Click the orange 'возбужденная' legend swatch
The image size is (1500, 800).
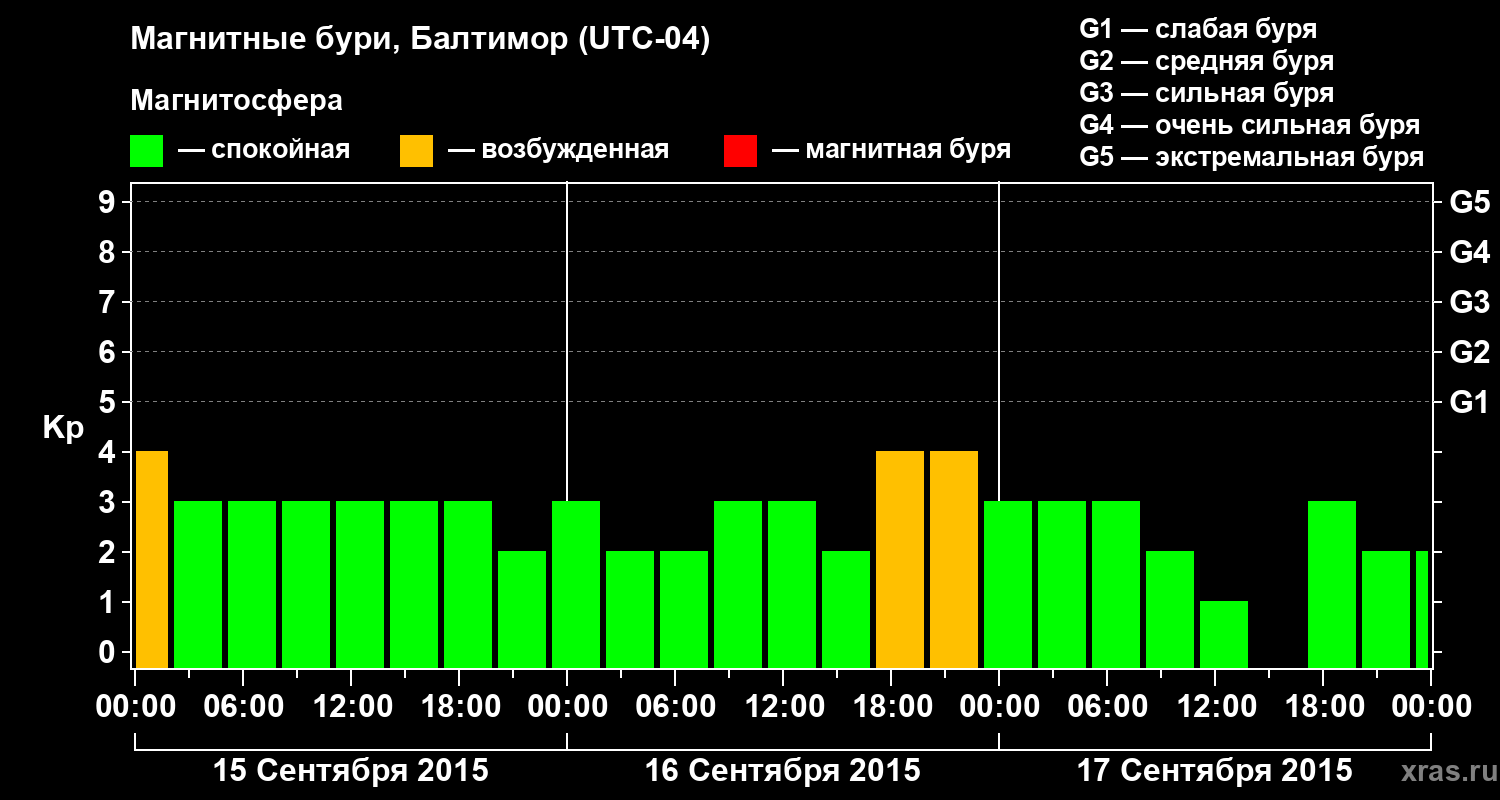(x=416, y=151)
